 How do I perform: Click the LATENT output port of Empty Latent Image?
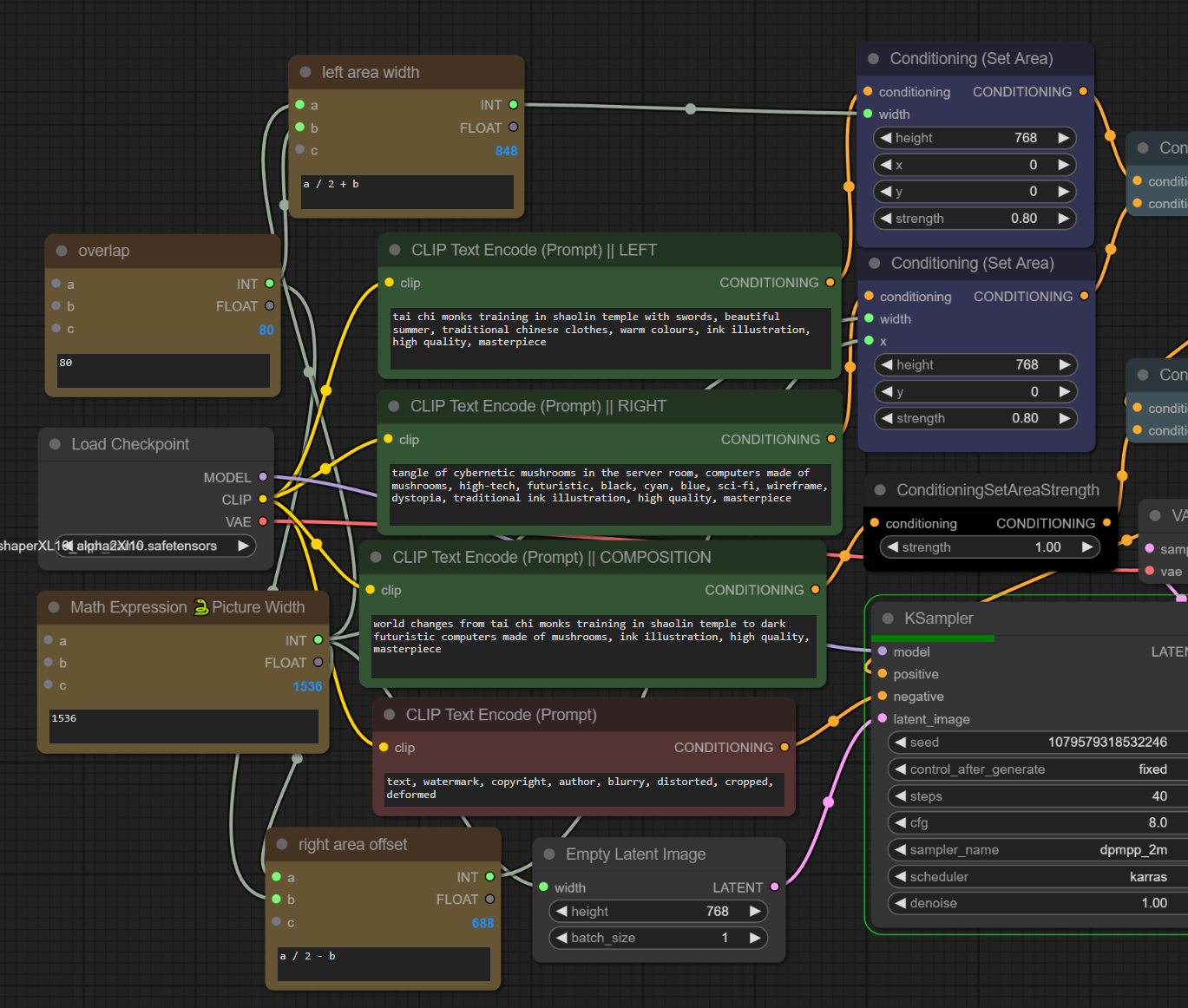point(774,887)
